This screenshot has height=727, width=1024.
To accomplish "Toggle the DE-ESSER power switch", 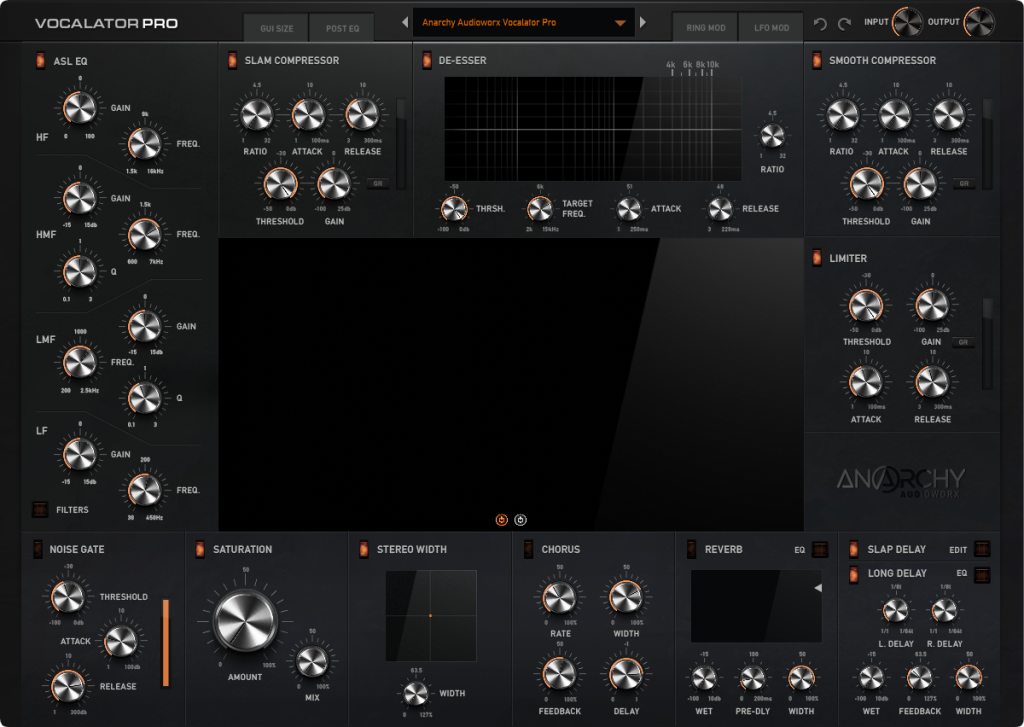I will [427, 60].
